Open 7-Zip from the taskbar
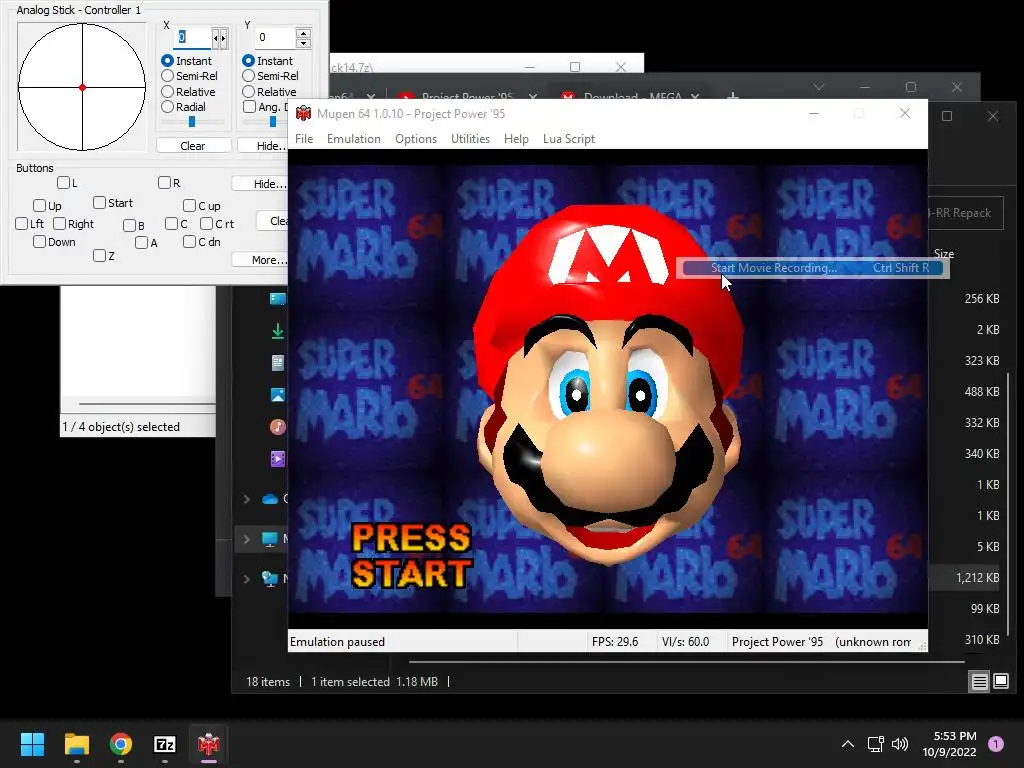1024x768 pixels. 165,744
